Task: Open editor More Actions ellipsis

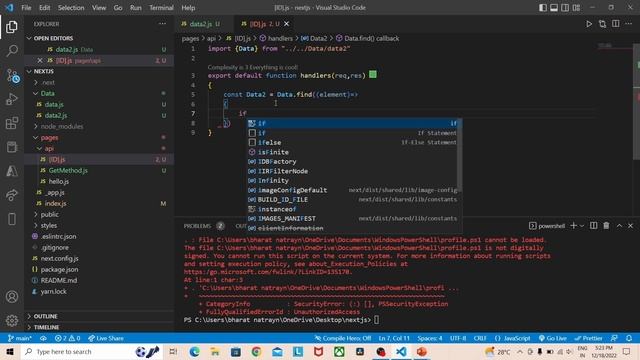Action: (629, 24)
